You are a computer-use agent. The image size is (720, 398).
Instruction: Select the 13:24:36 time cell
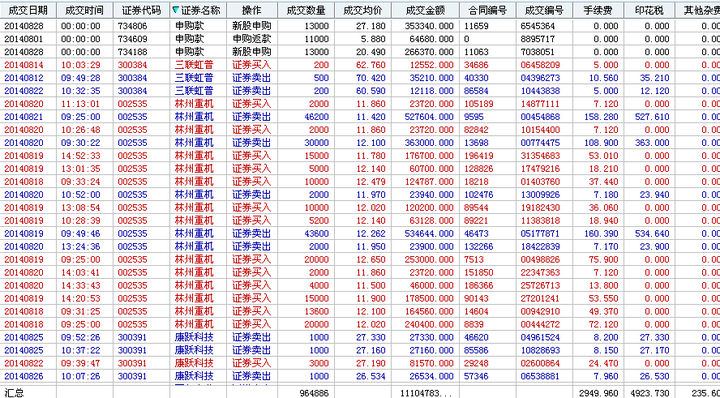80,247
